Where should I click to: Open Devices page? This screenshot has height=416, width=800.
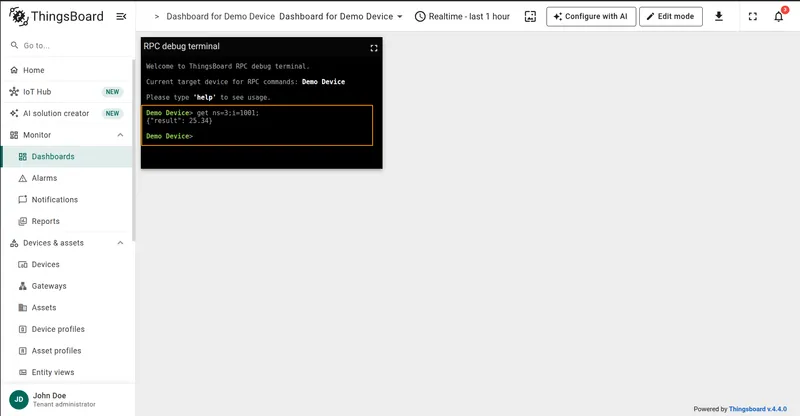67,264
